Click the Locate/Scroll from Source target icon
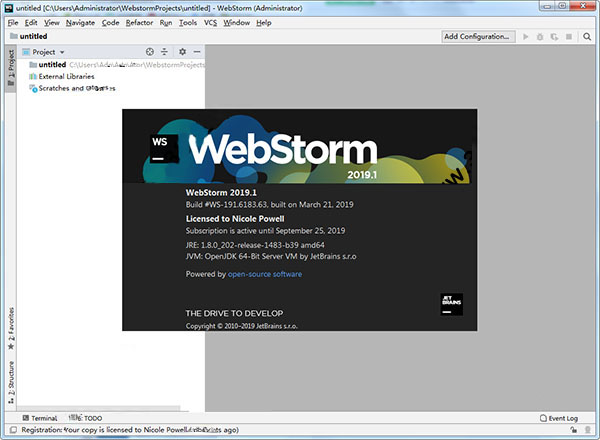600x440 pixels. pyautogui.click(x=150, y=52)
